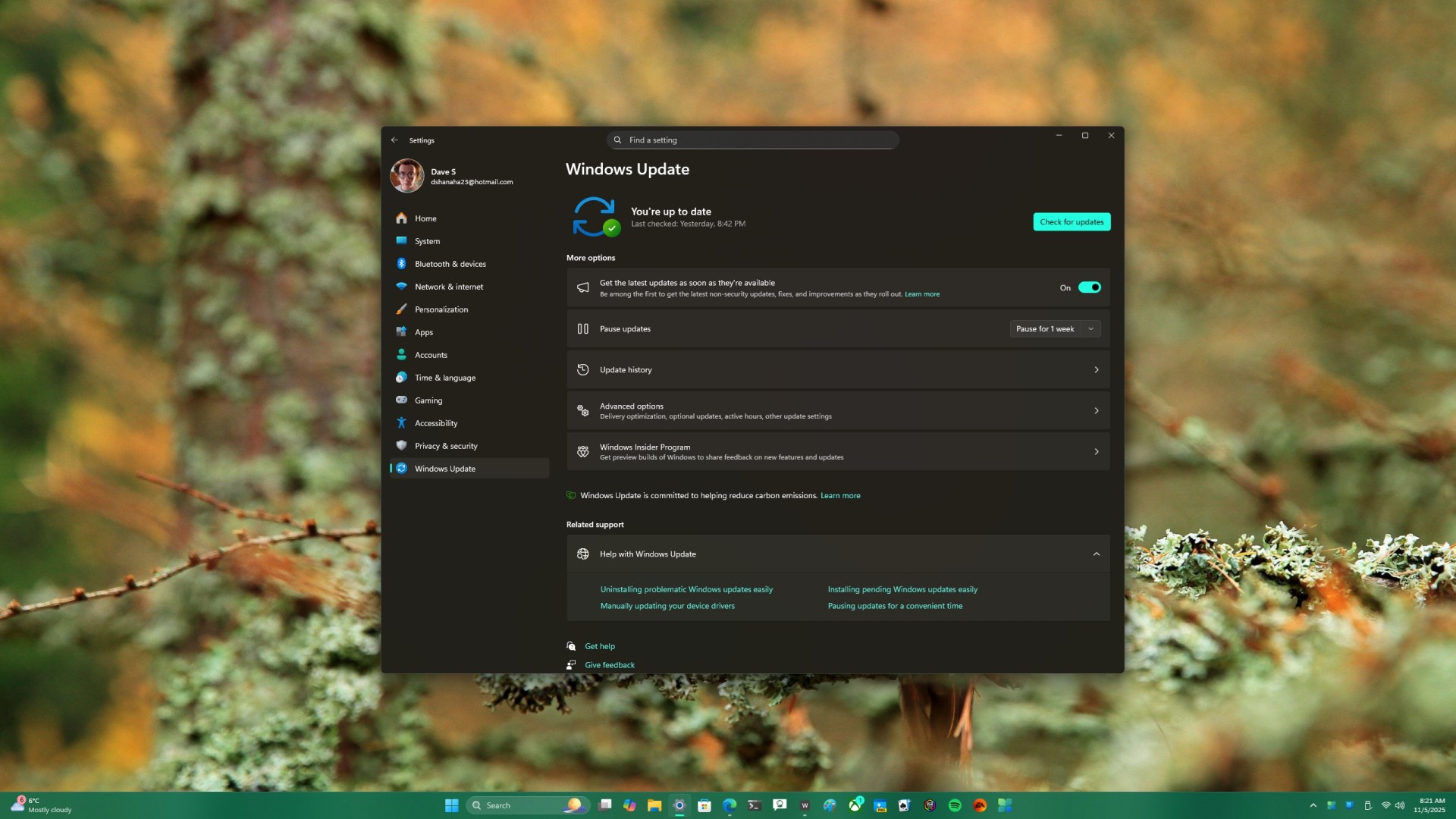Click Learn more link about latest updates
This screenshot has height=819, width=1456.
(922, 294)
